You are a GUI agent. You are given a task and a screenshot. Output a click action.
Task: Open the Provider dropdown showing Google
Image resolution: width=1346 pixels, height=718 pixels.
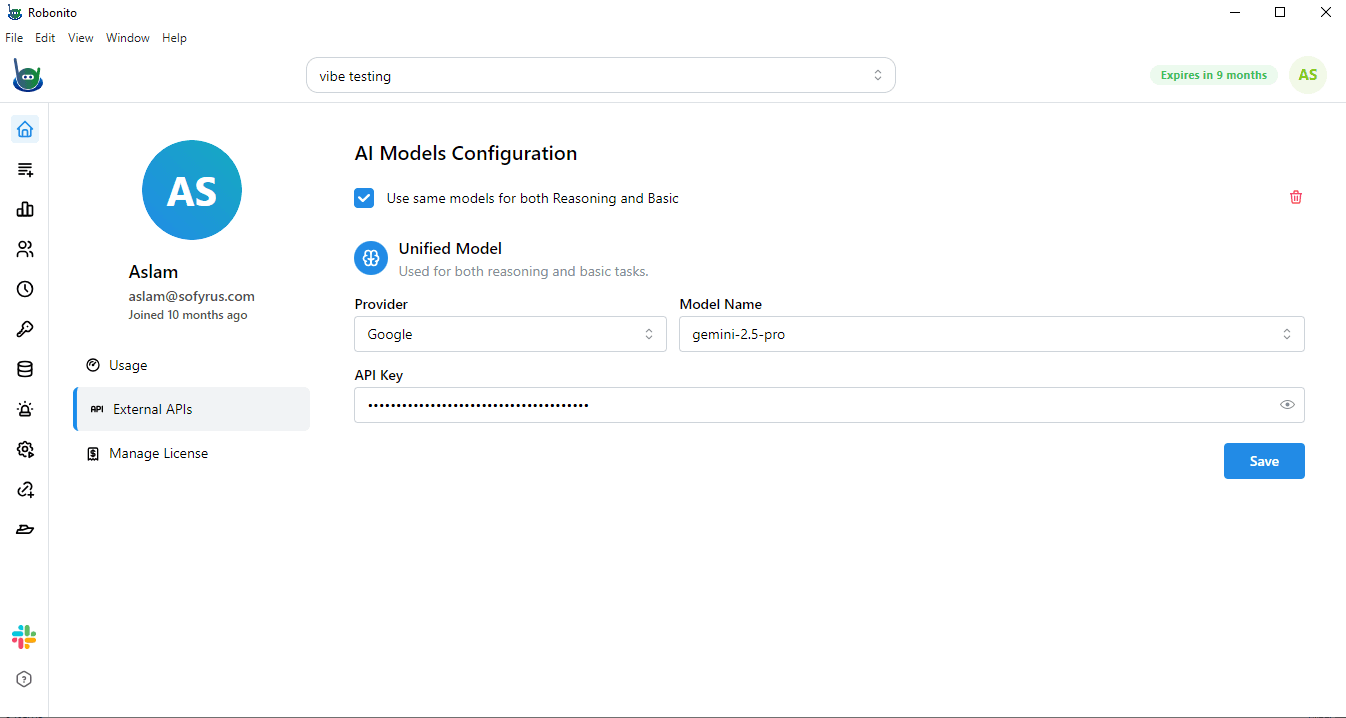tap(510, 333)
